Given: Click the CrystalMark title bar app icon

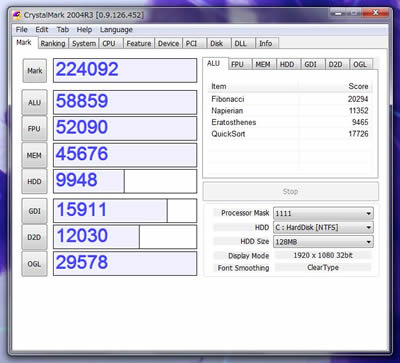Looking at the screenshot, I should [17, 15].
